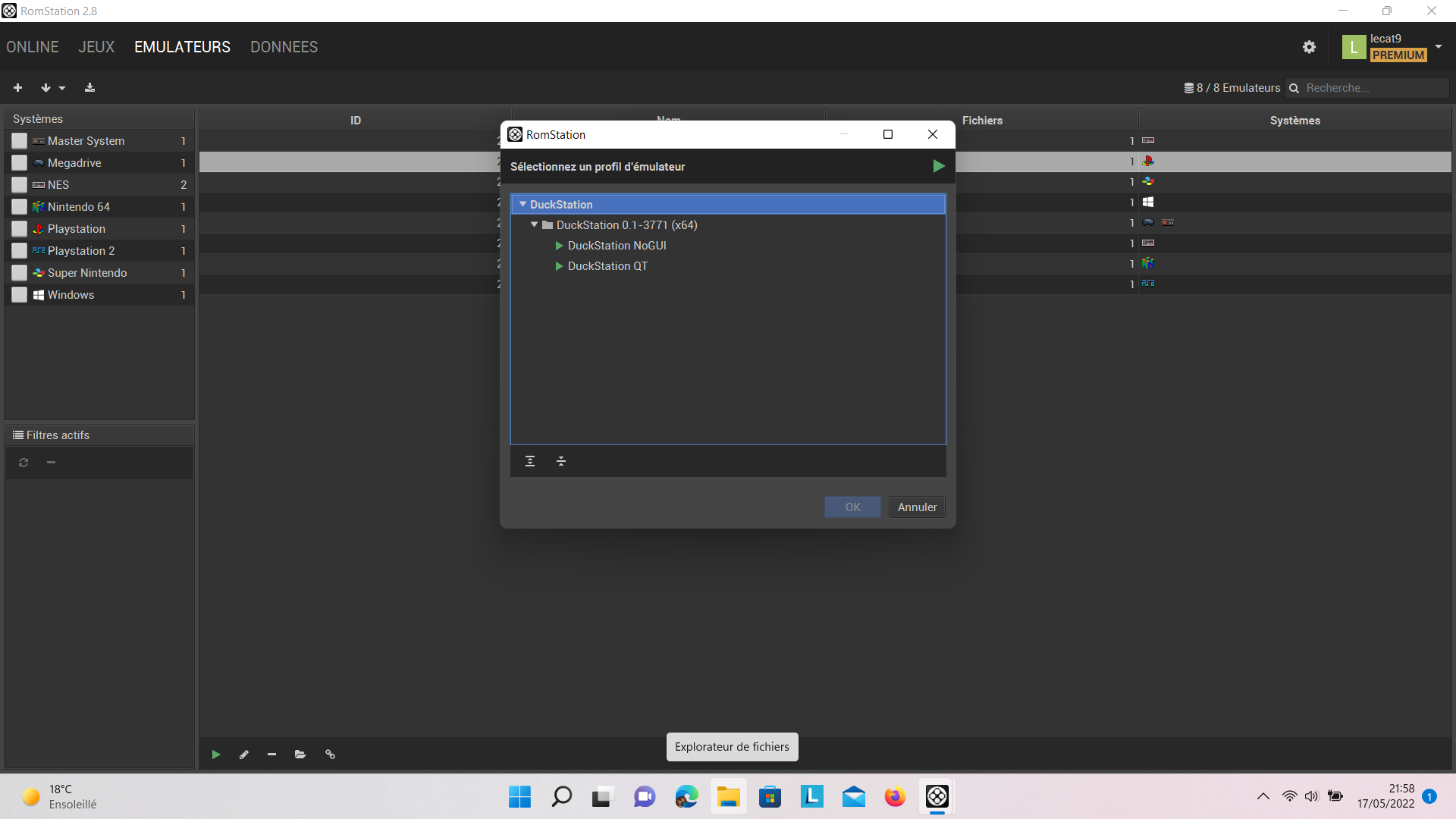Click the OK button

click(x=852, y=507)
